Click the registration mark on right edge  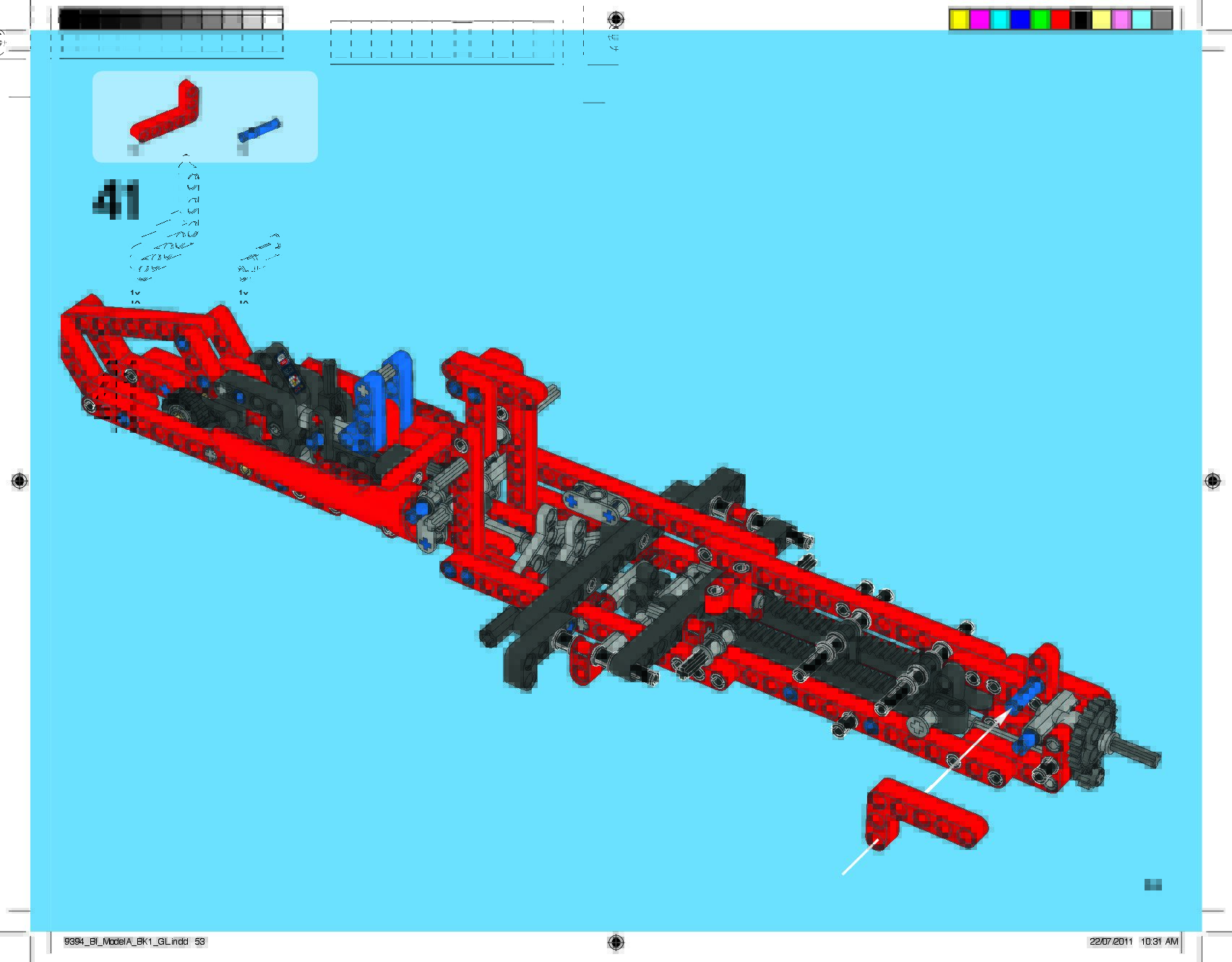tap(1212, 481)
